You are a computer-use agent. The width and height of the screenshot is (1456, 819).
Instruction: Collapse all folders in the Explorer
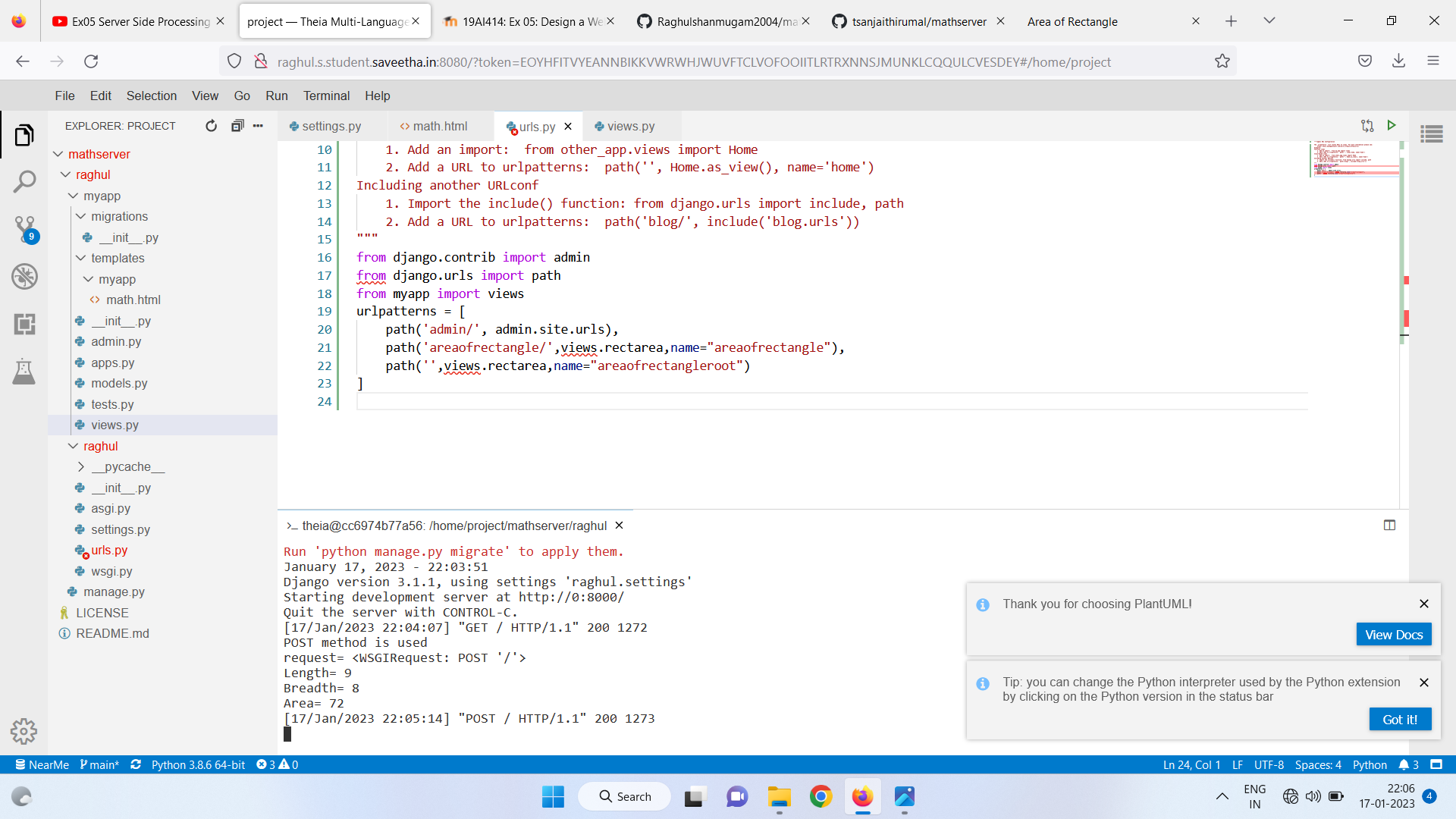(237, 125)
